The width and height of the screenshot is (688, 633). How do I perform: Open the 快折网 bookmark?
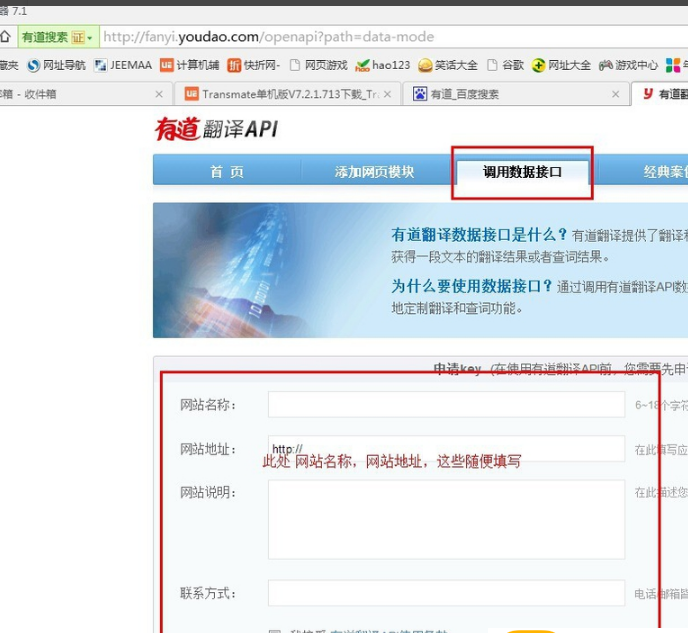pos(254,65)
